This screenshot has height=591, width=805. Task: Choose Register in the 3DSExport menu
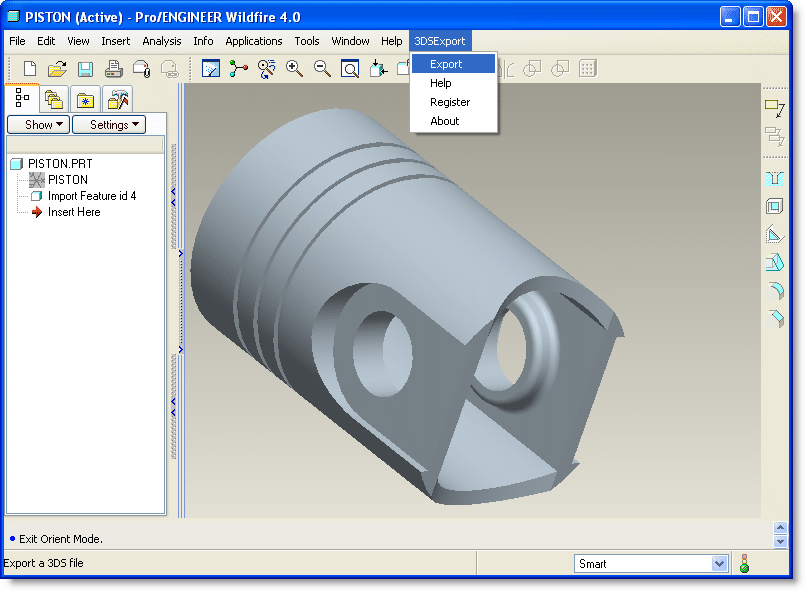(450, 102)
